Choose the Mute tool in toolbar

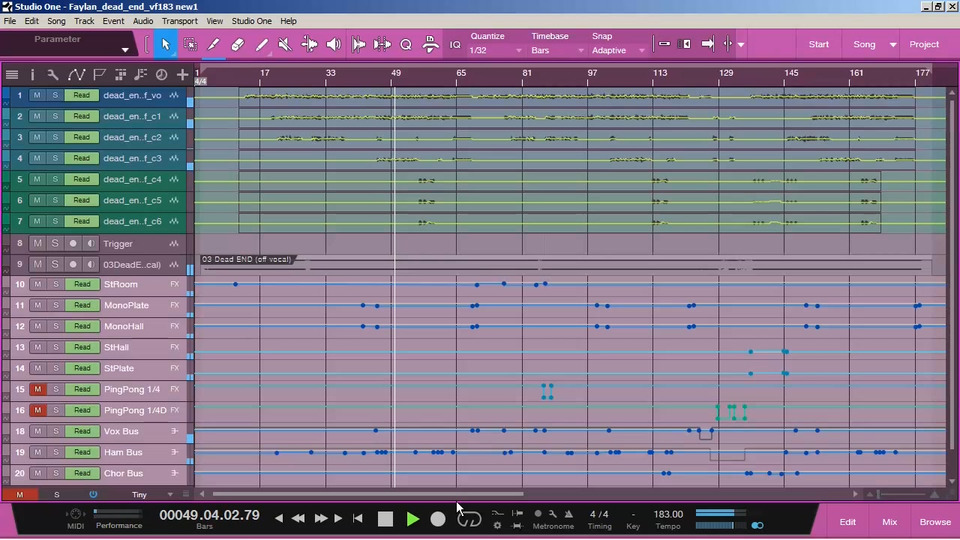pyautogui.click(x=286, y=45)
